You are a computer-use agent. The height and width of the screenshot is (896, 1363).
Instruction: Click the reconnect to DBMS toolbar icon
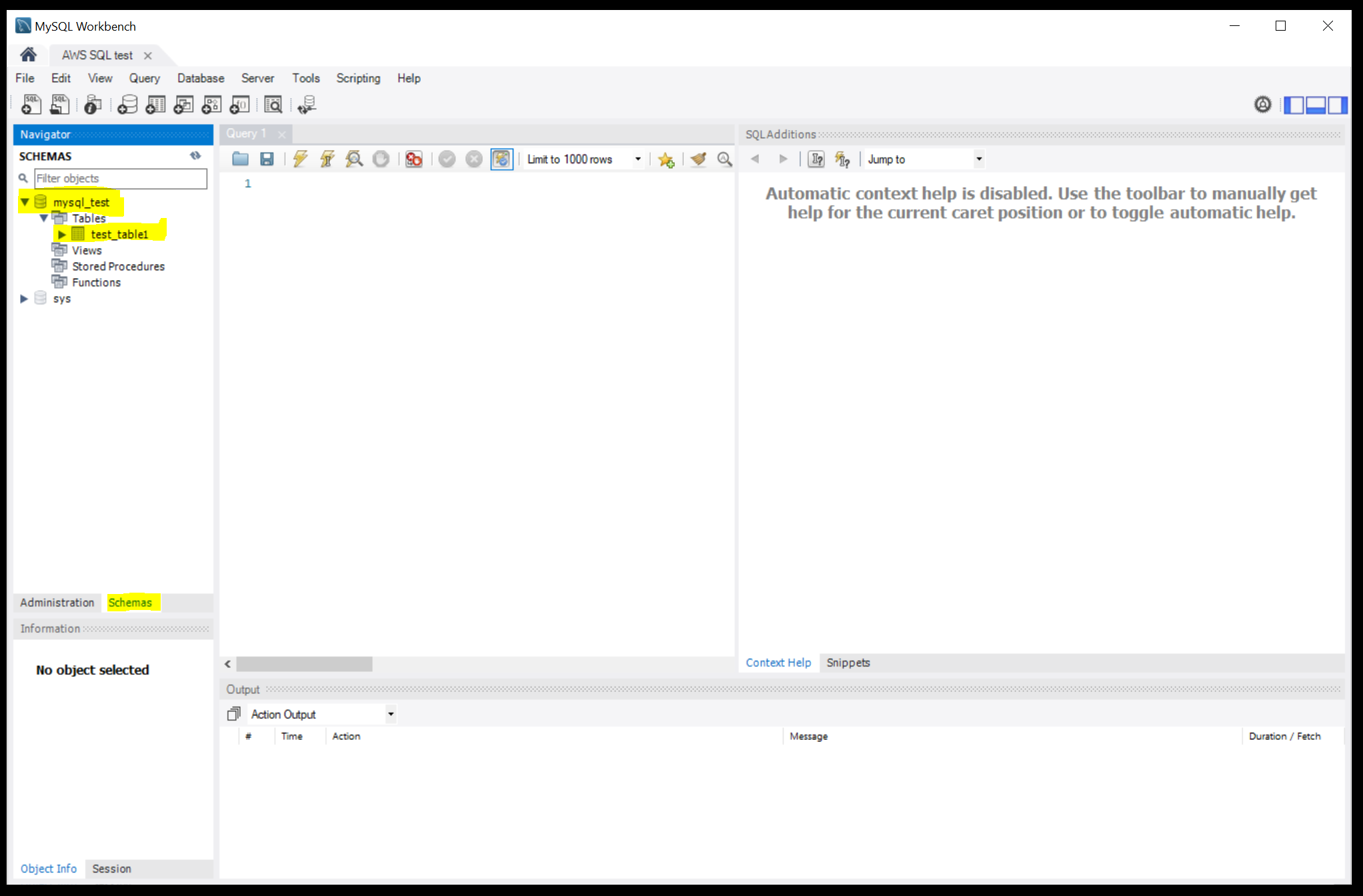pos(307,105)
